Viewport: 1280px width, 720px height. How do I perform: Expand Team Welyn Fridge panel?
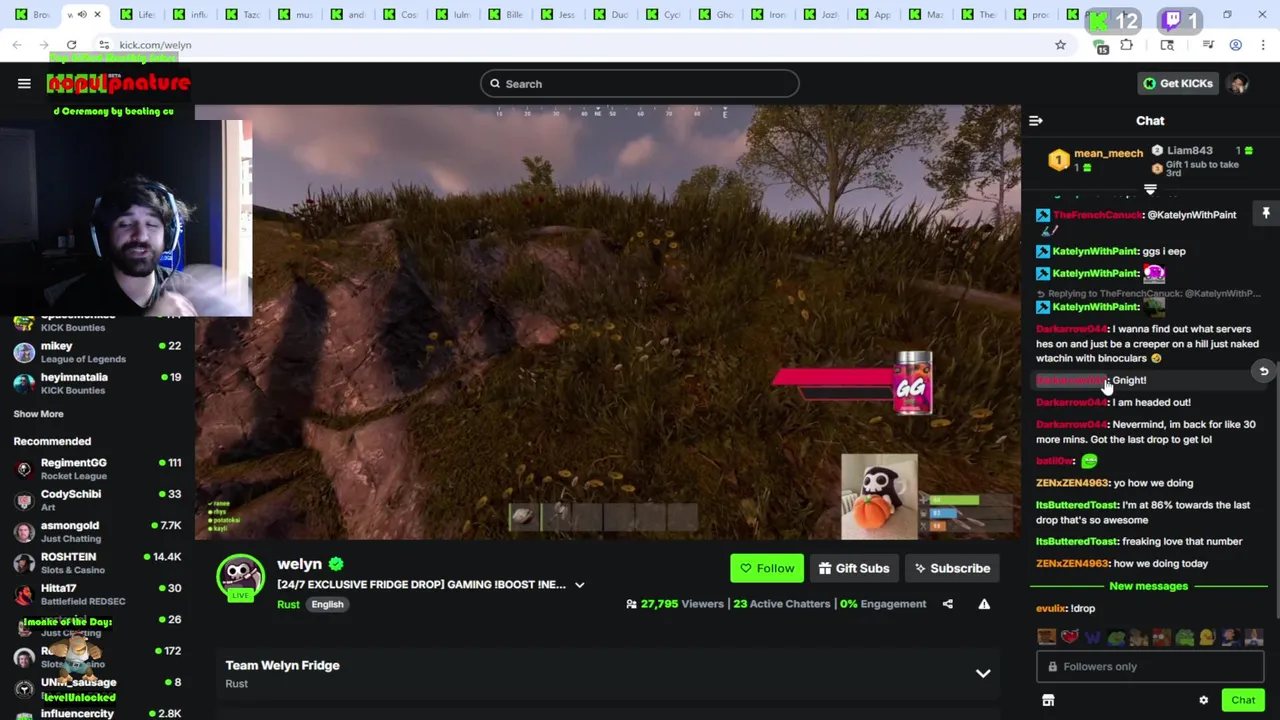pyautogui.click(x=983, y=674)
